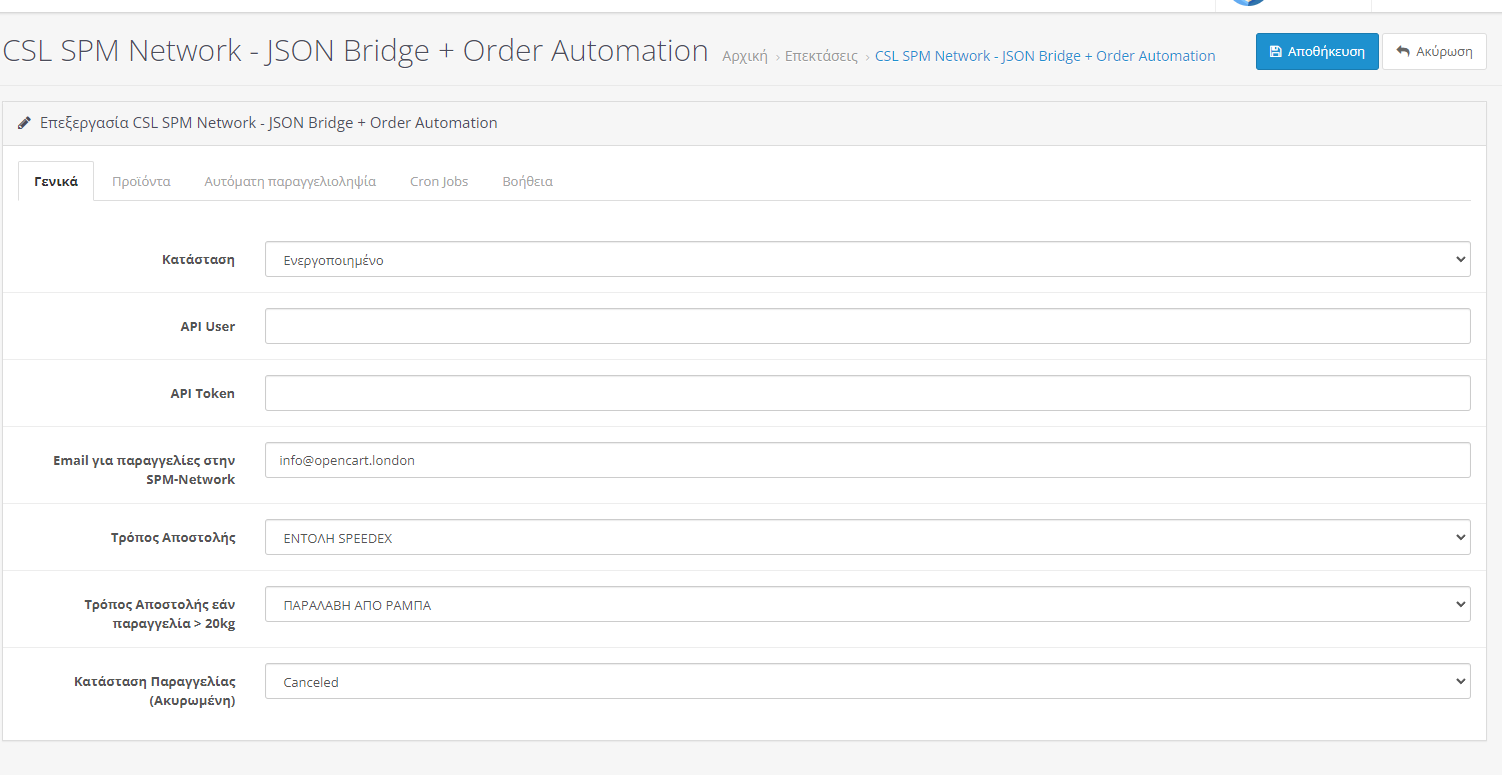Click into the API User field

pos(867,326)
